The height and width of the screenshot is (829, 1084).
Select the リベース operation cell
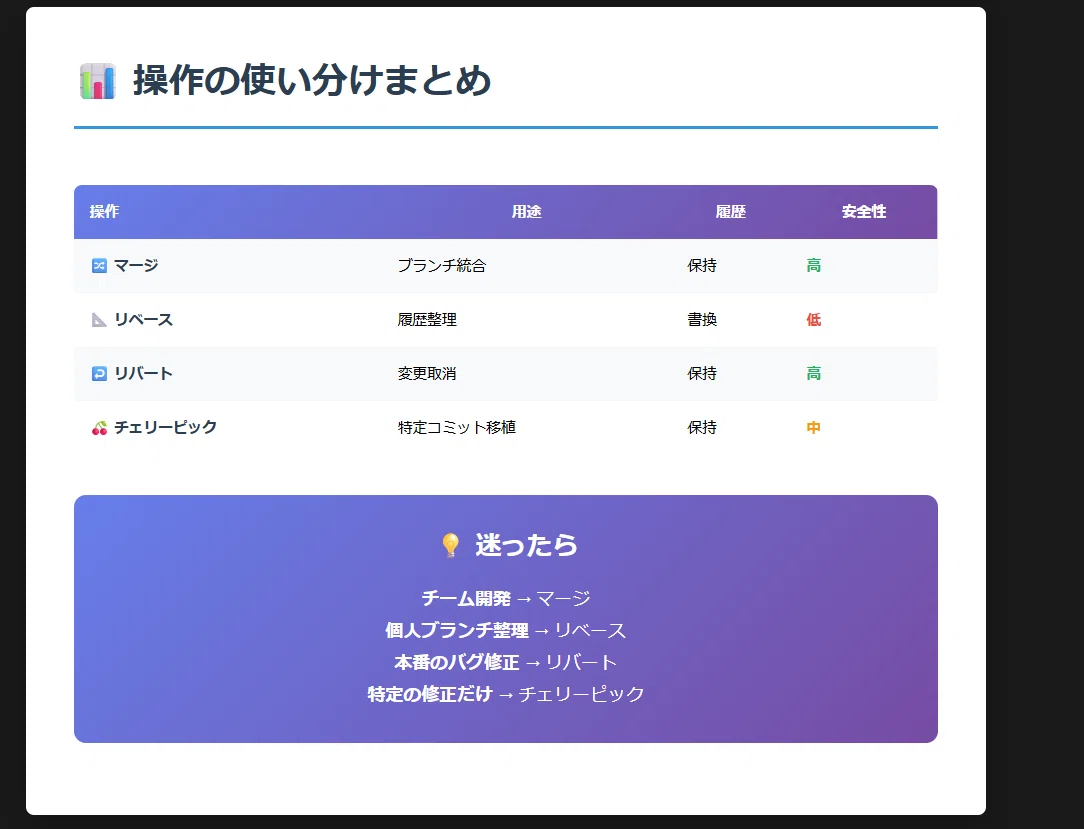228,319
